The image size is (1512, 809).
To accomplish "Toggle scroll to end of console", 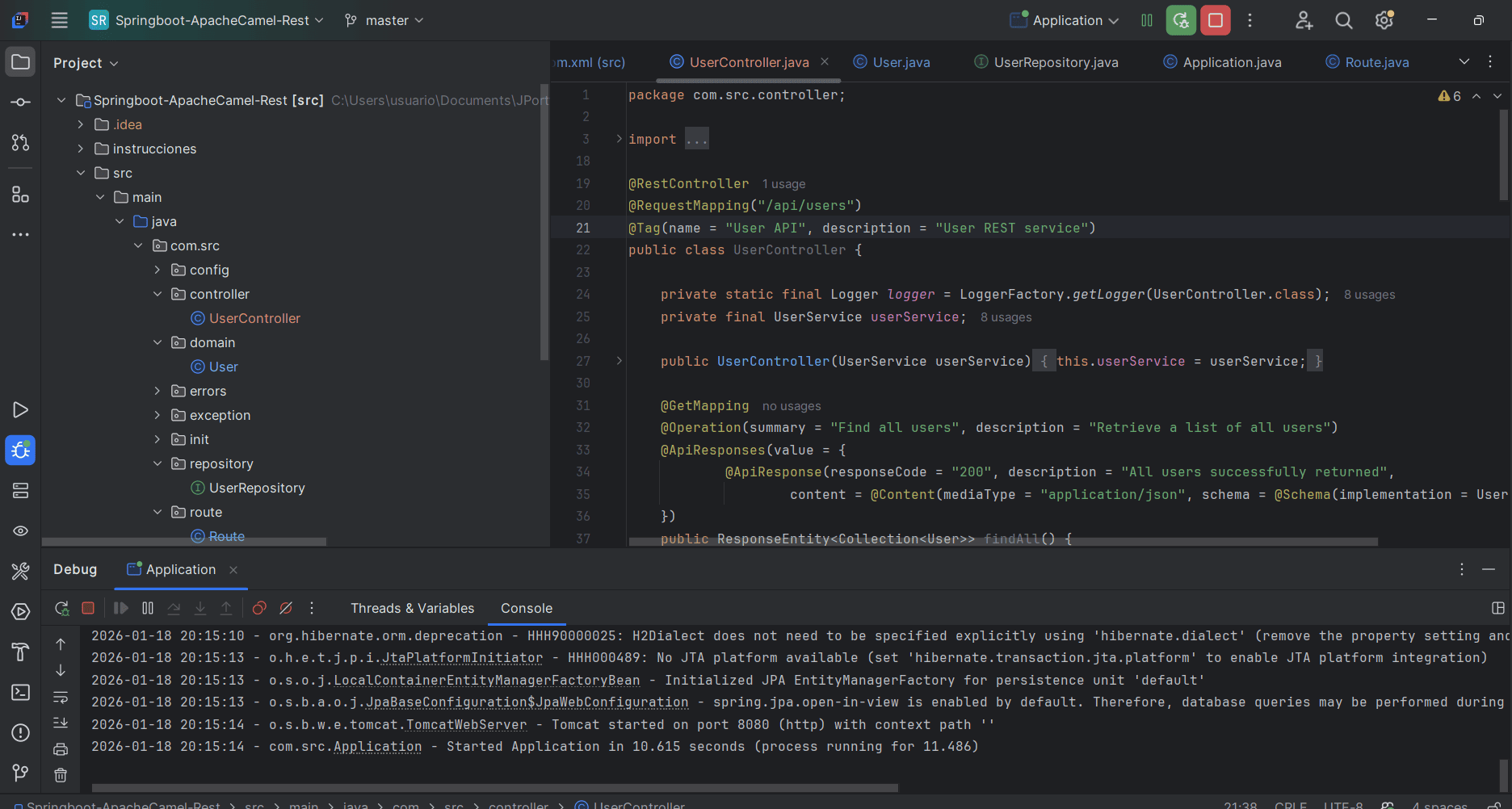I will tap(61, 723).
